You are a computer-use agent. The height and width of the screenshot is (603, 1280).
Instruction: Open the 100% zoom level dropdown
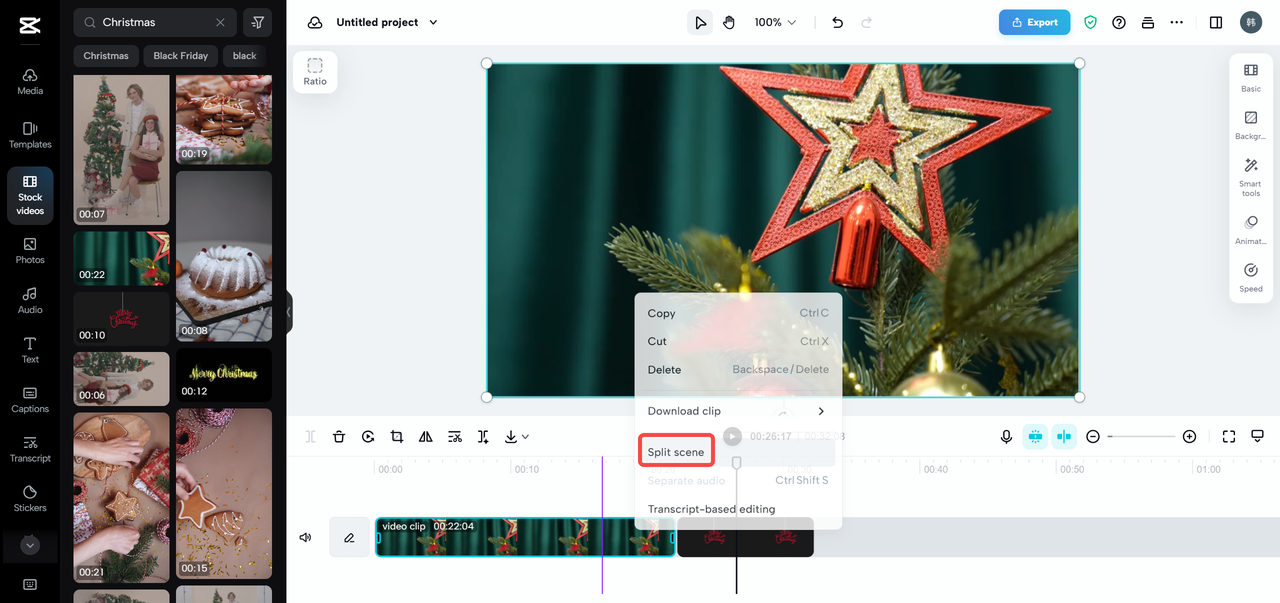[x=776, y=22]
